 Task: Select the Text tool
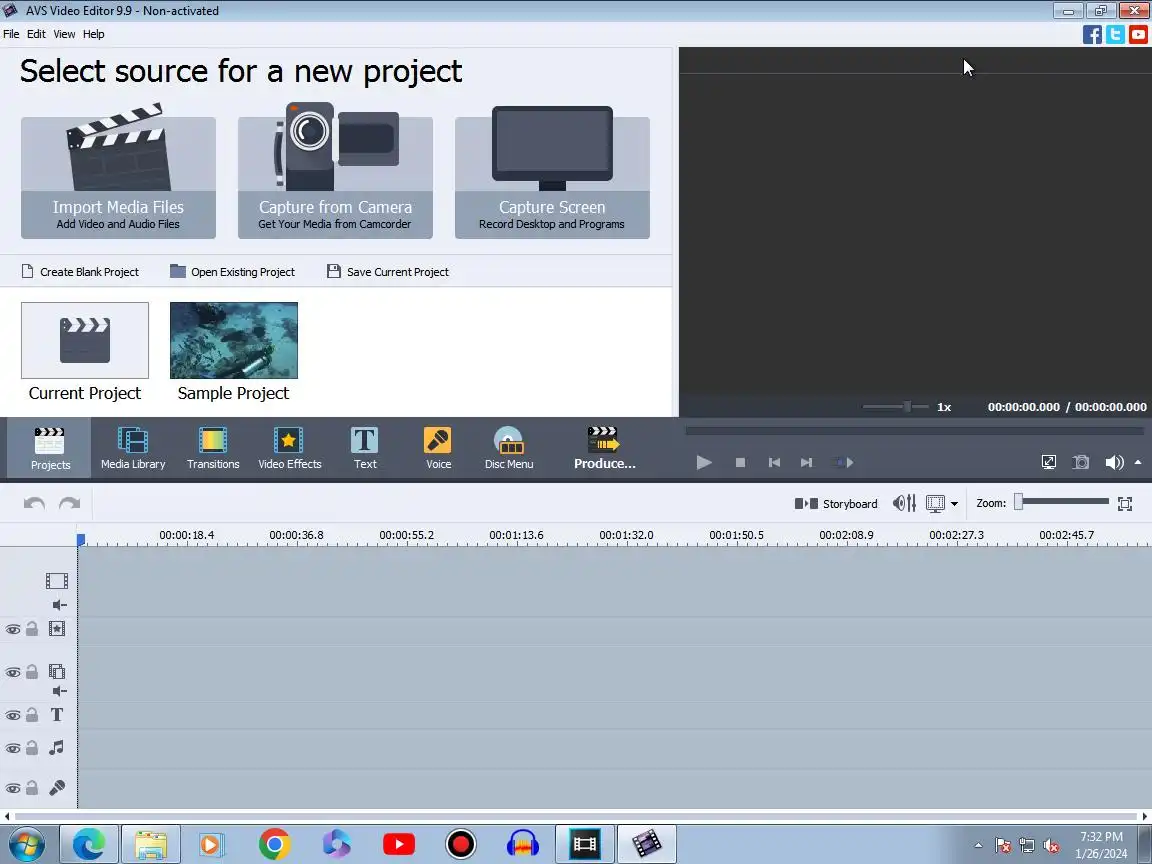[x=365, y=448]
